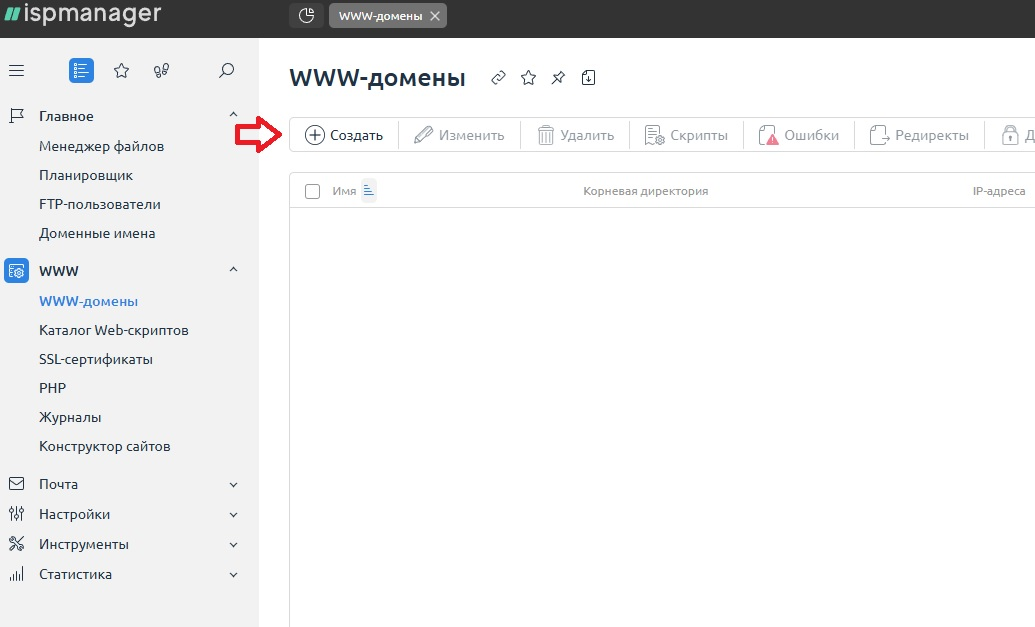Open Конструктор сайтов from the sidebar

[105, 446]
